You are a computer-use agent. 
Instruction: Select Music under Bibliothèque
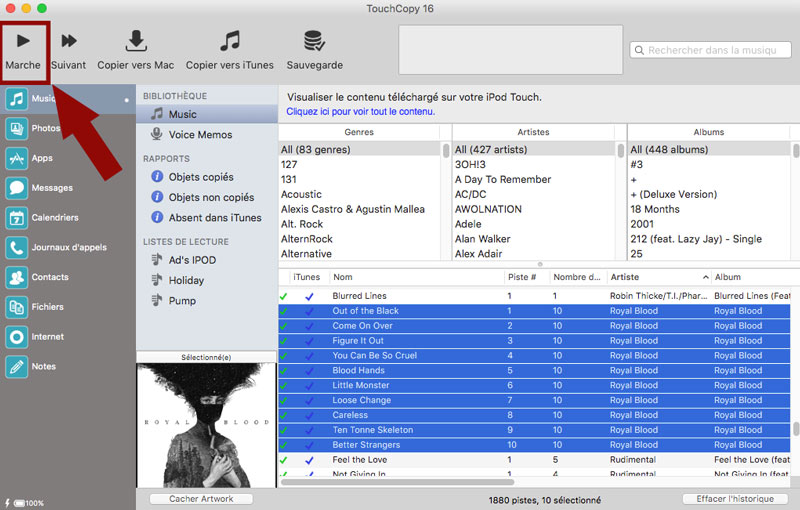207,114
